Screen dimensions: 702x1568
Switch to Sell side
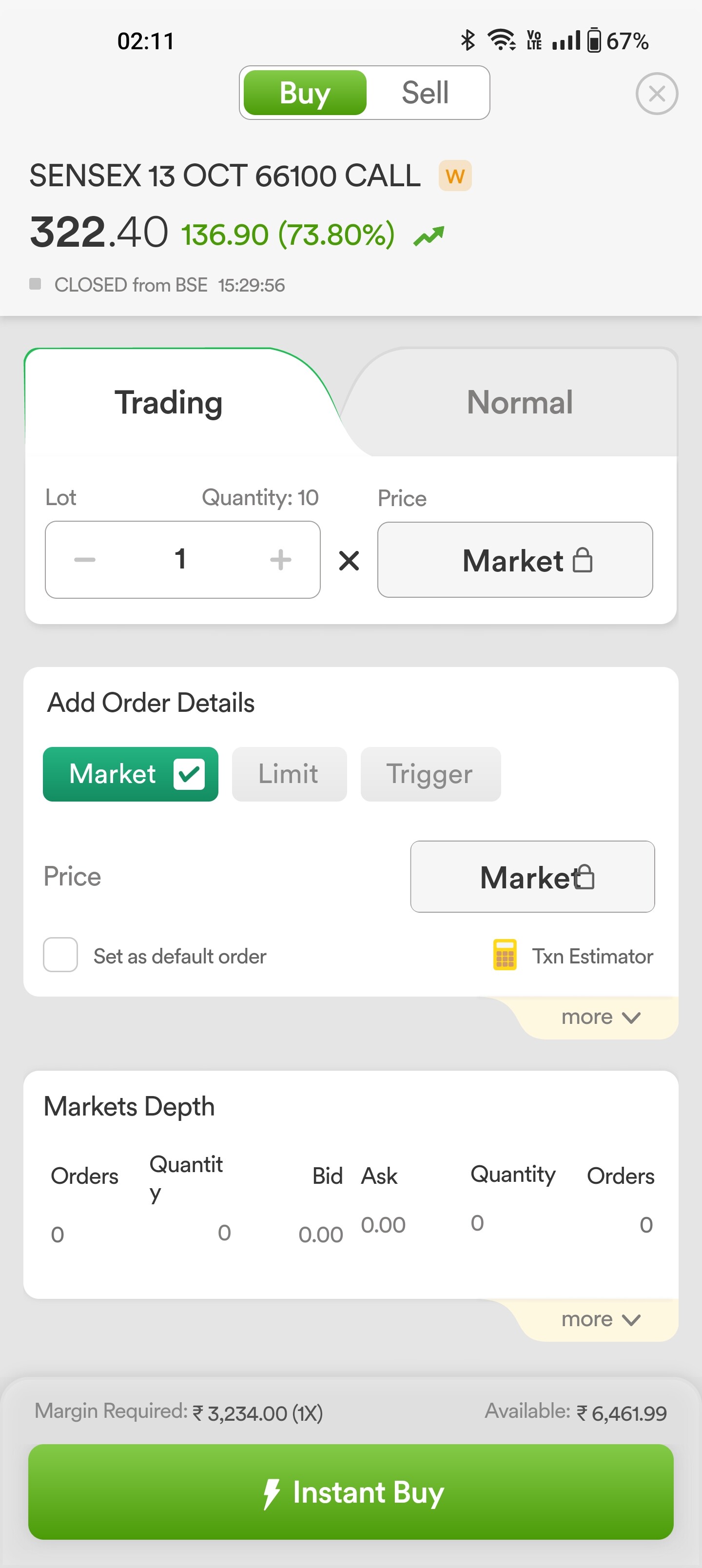tap(425, 93)
